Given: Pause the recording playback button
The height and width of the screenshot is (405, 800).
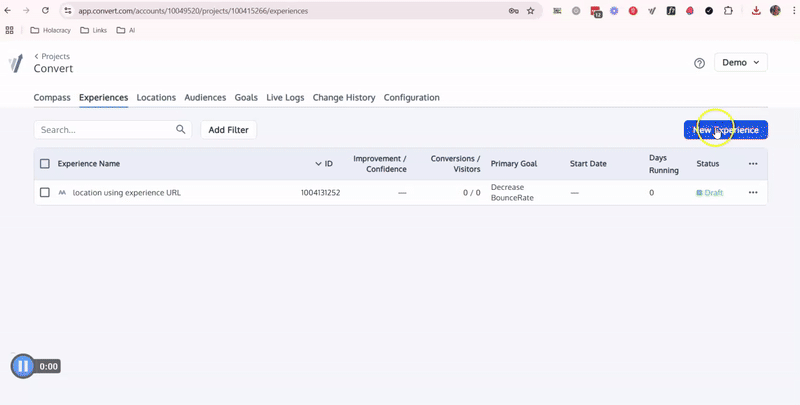Looking at the screenshot, I should click(23, 366).
